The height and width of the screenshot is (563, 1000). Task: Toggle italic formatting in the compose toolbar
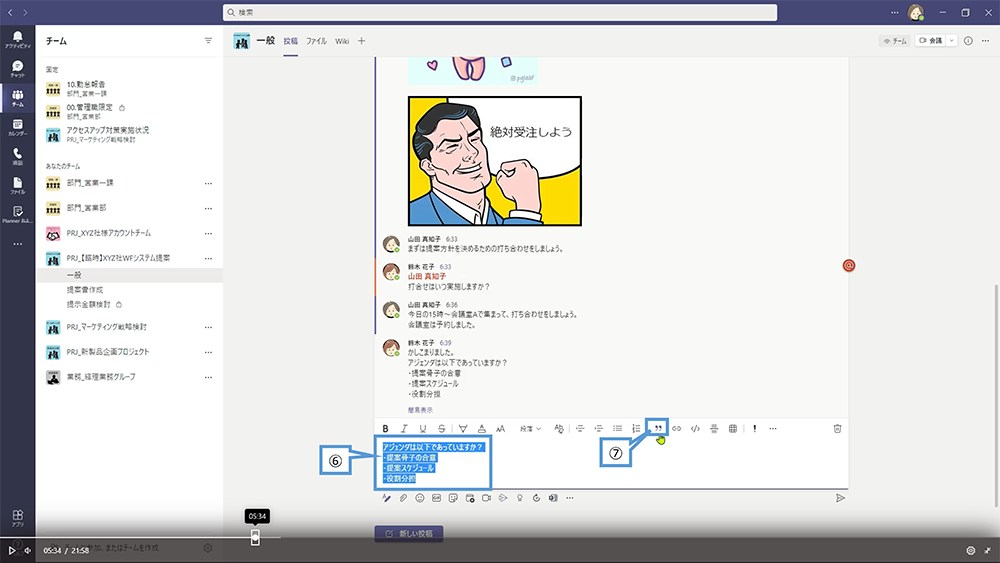[404, 428]
